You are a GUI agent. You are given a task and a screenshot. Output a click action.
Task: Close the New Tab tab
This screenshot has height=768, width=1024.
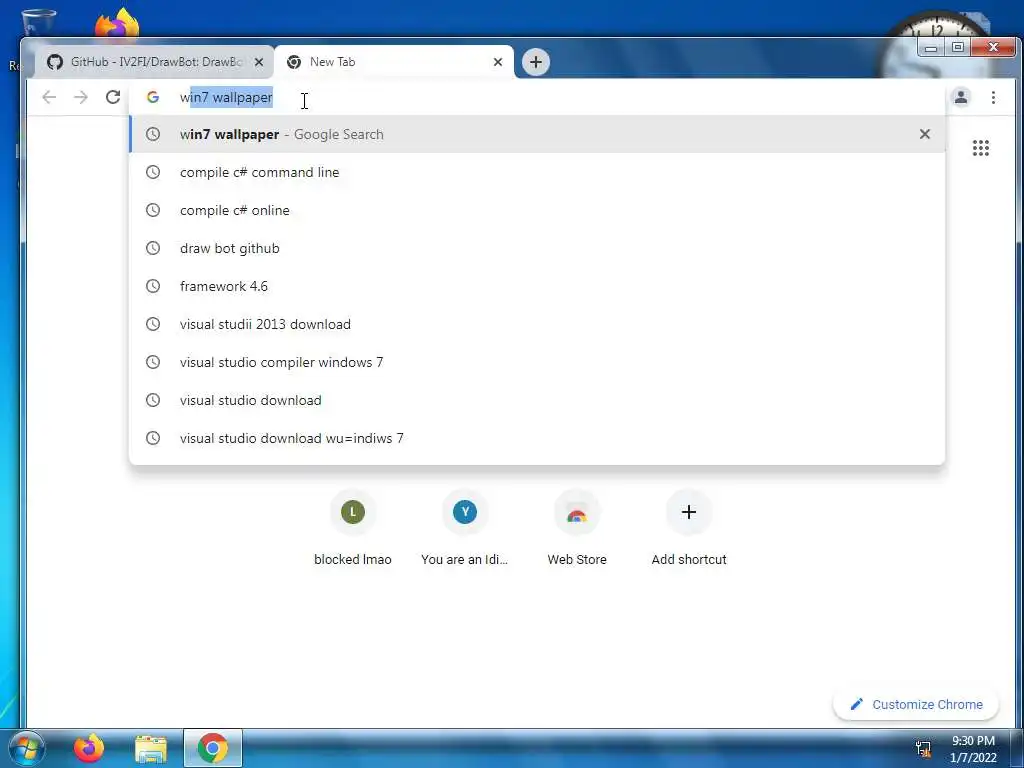pos(498,62)
